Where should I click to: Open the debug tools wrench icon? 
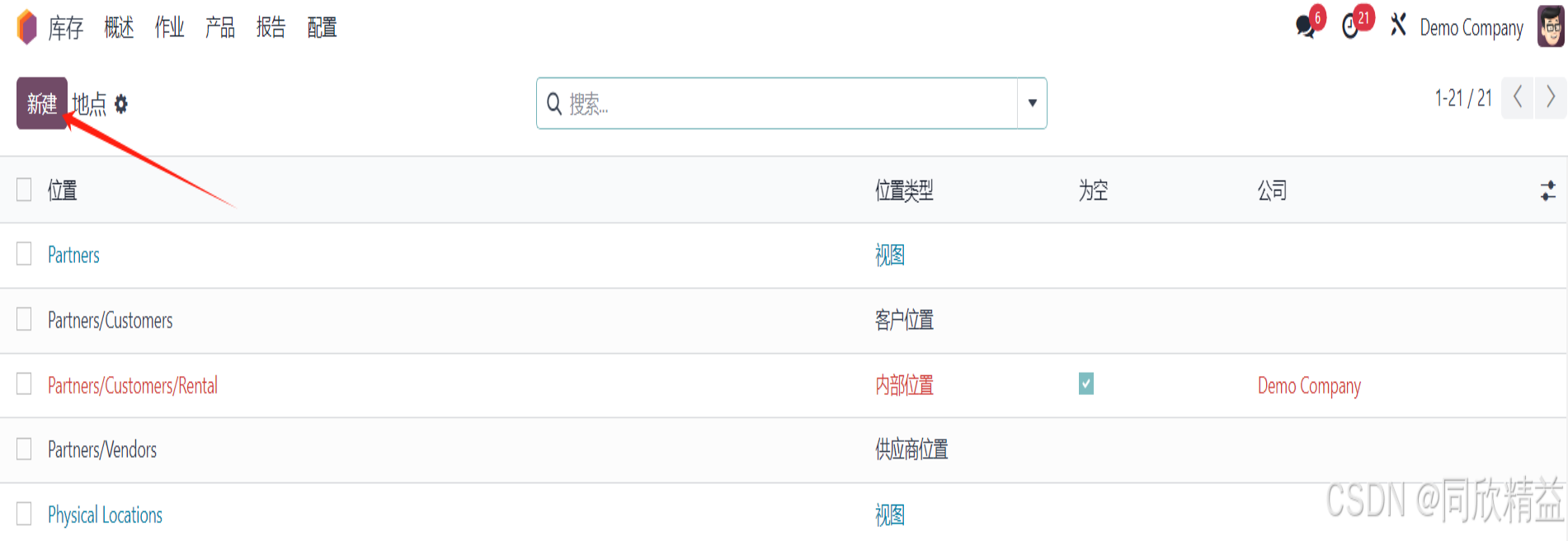click(x=1398, y=25)
